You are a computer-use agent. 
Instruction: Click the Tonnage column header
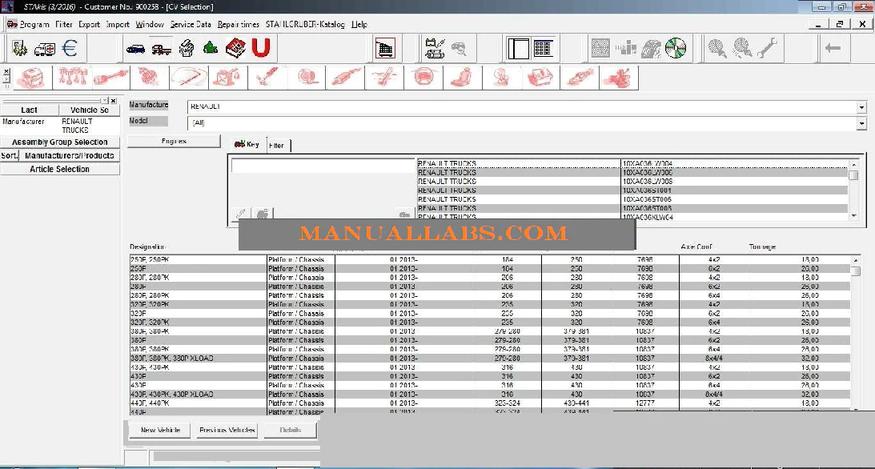point(762,246)
